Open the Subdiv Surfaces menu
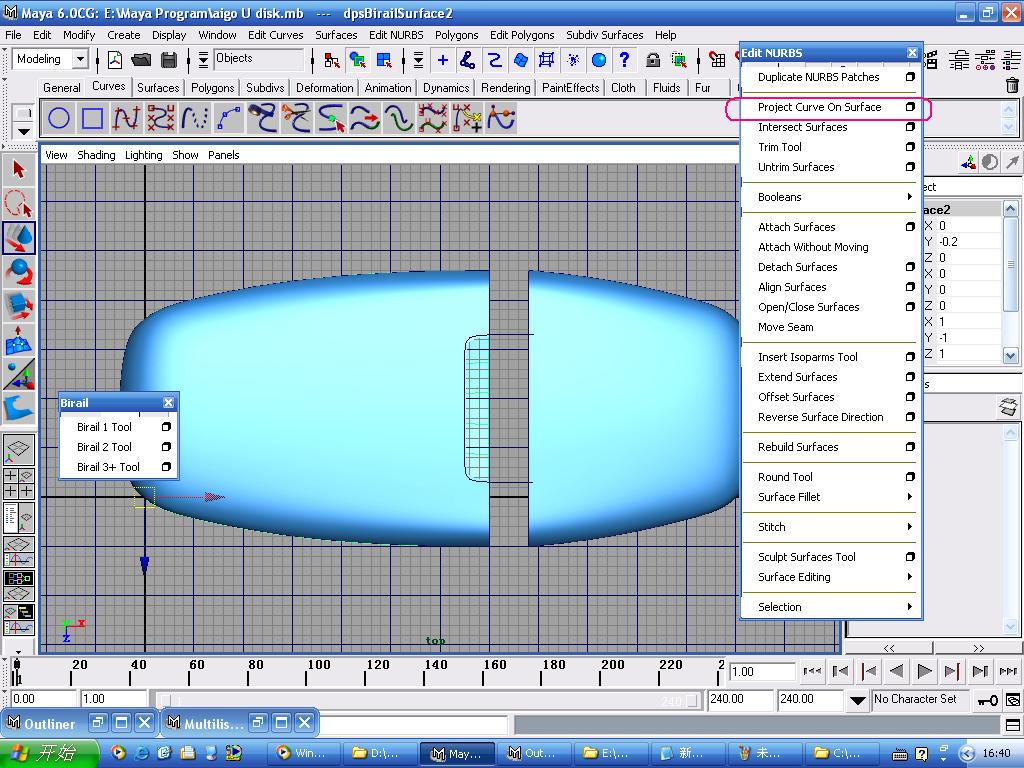 pyautogui.click(x=605, y=35)
